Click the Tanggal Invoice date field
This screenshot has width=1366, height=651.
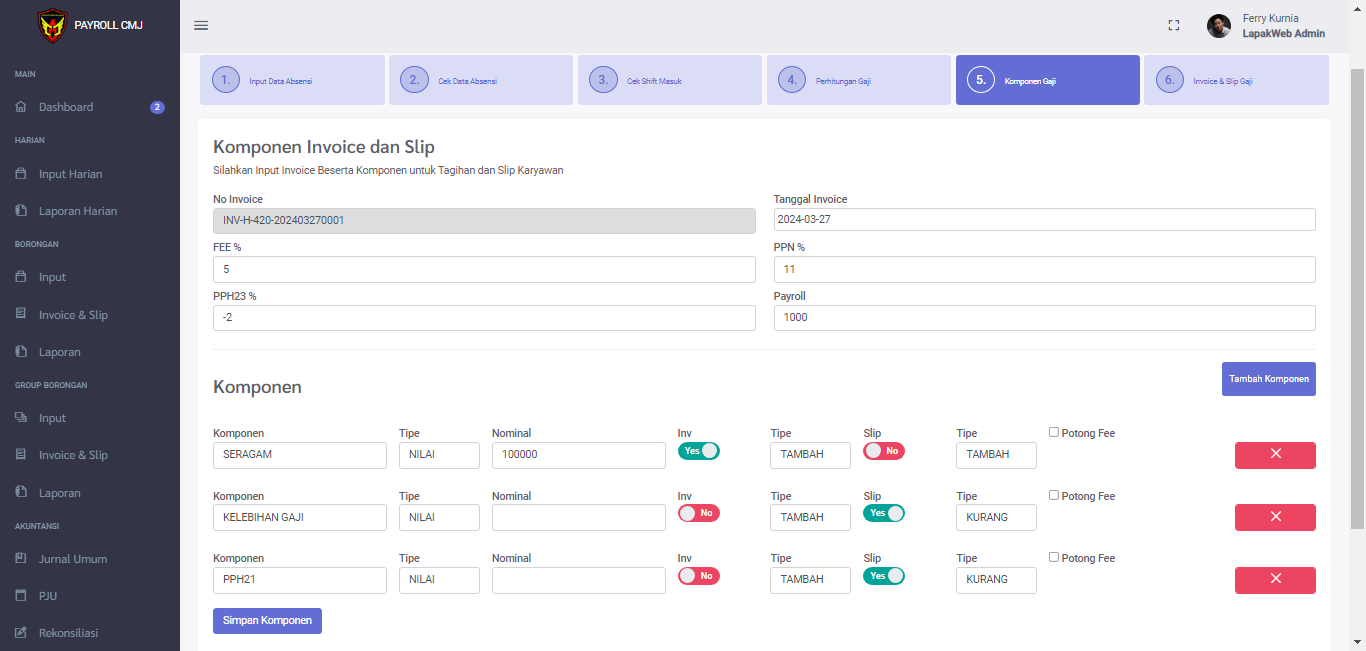click(x=1044, y=220)
